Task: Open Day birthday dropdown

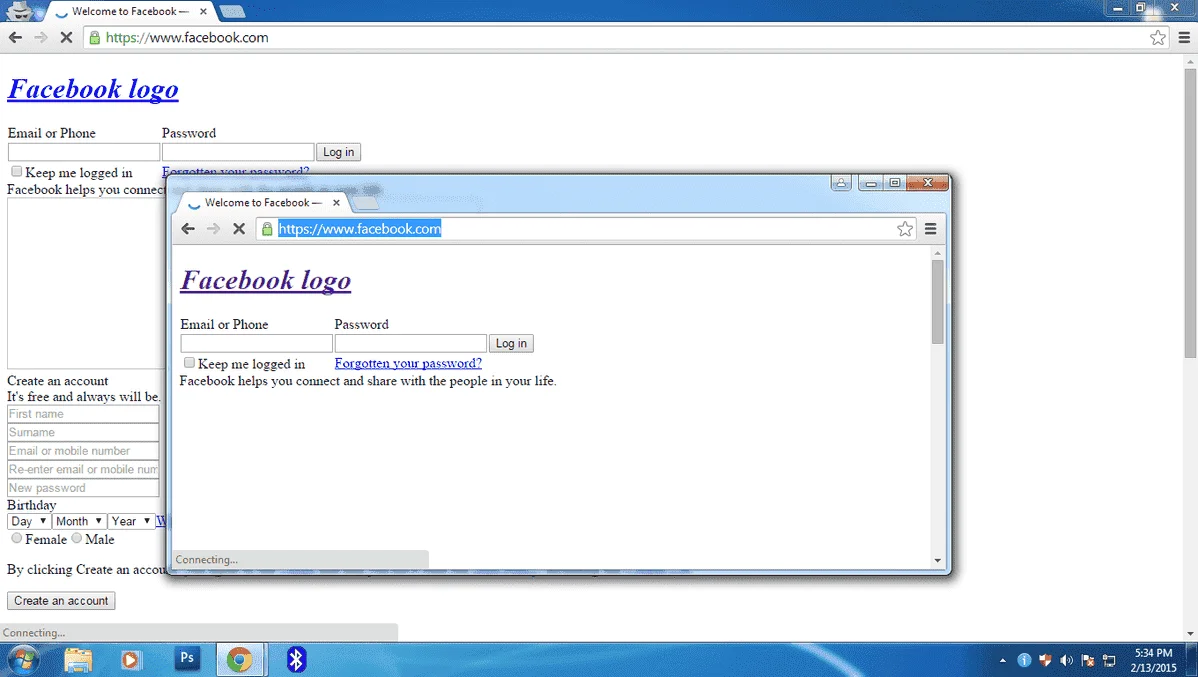Action: click(x=28, y=521)
